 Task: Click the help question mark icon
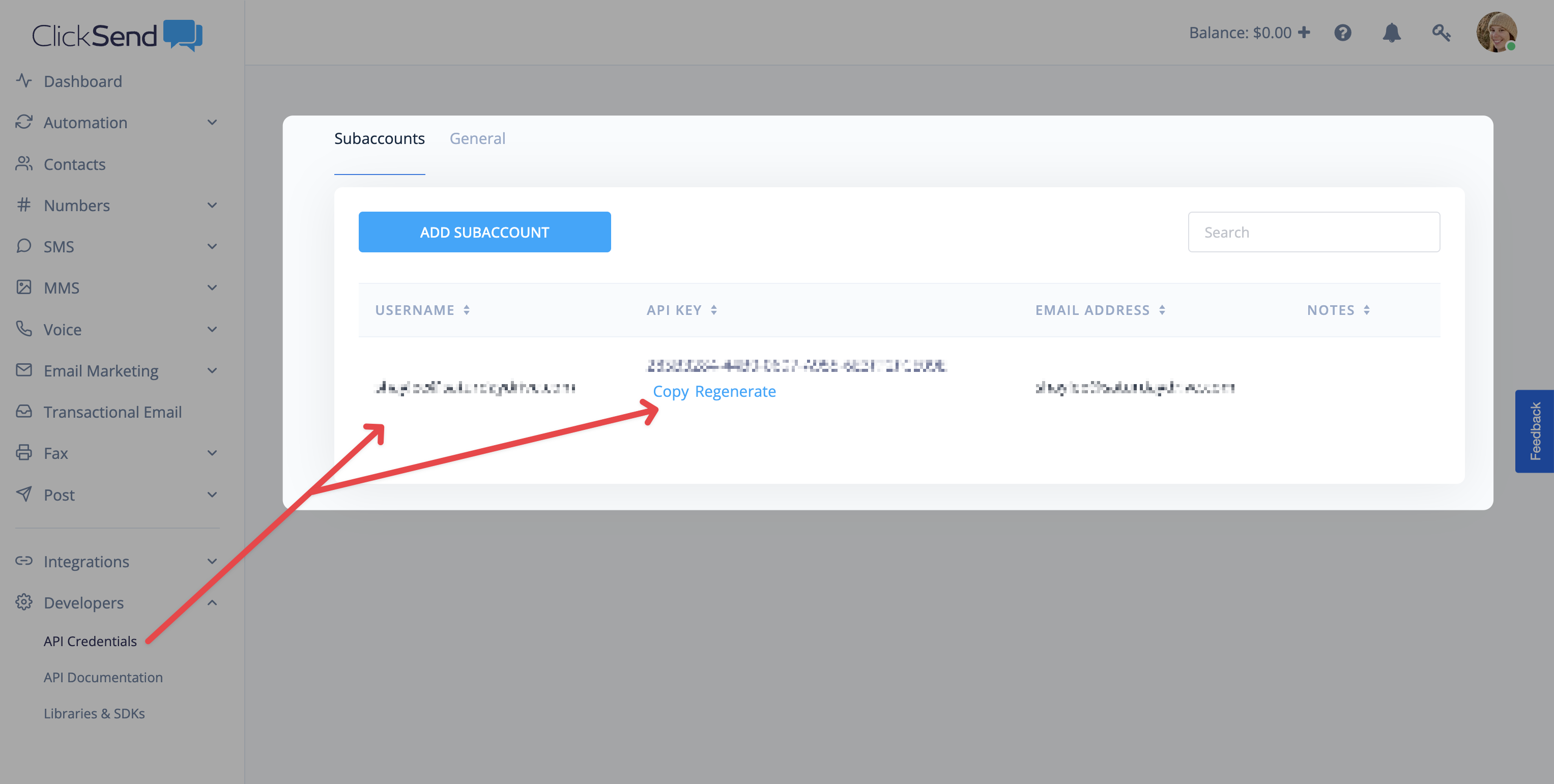1342,33
